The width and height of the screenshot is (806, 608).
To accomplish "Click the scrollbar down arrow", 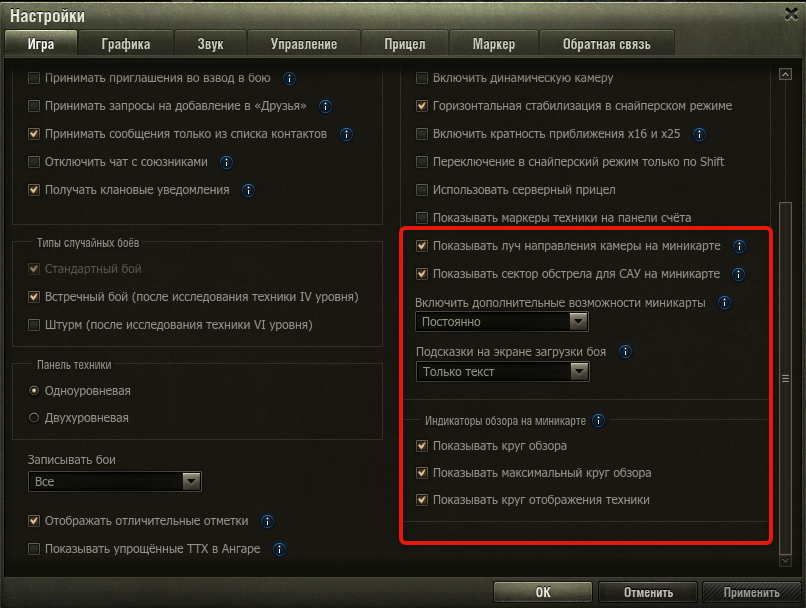I will coord(785,561).
